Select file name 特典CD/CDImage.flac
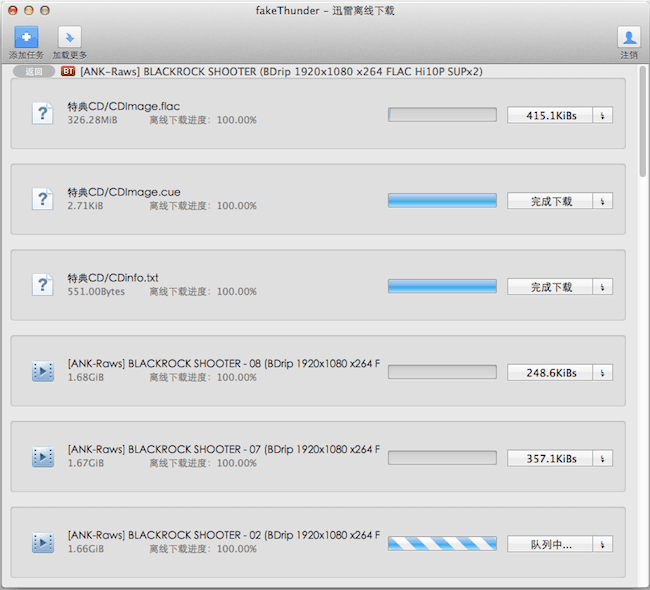 tap(124, 107)
